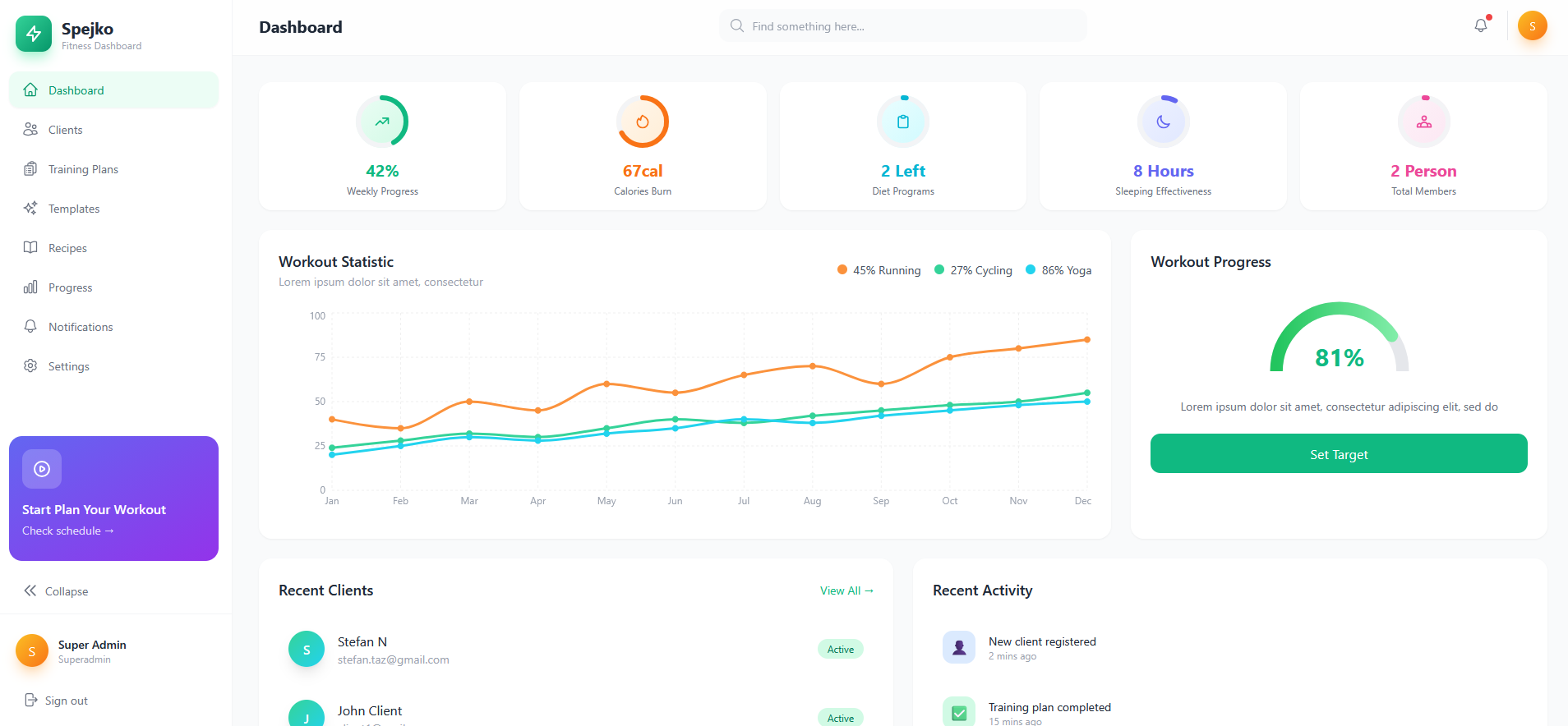Click the Spejko lightning bolt logo
This screenshot has height=726, width=1568.
pyautogui.click(x=34, y=34)
